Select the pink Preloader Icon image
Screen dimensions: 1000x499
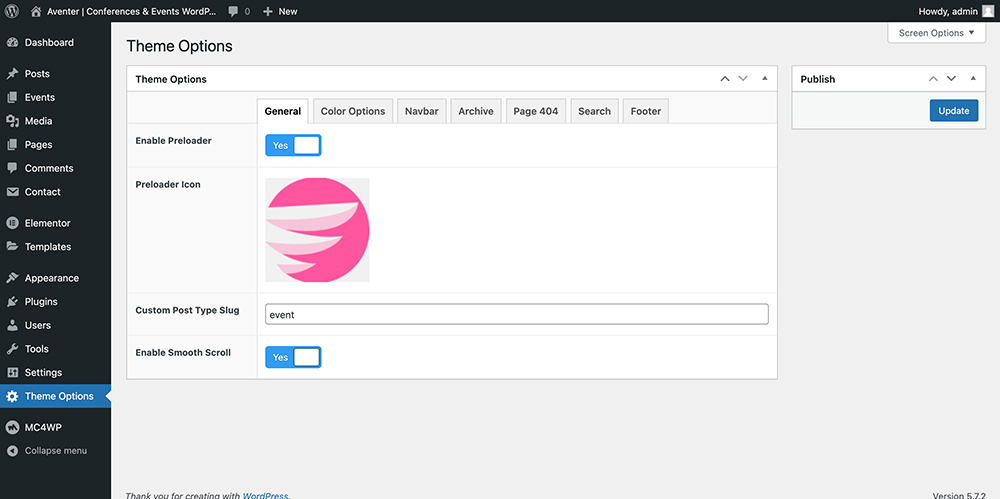317,230
